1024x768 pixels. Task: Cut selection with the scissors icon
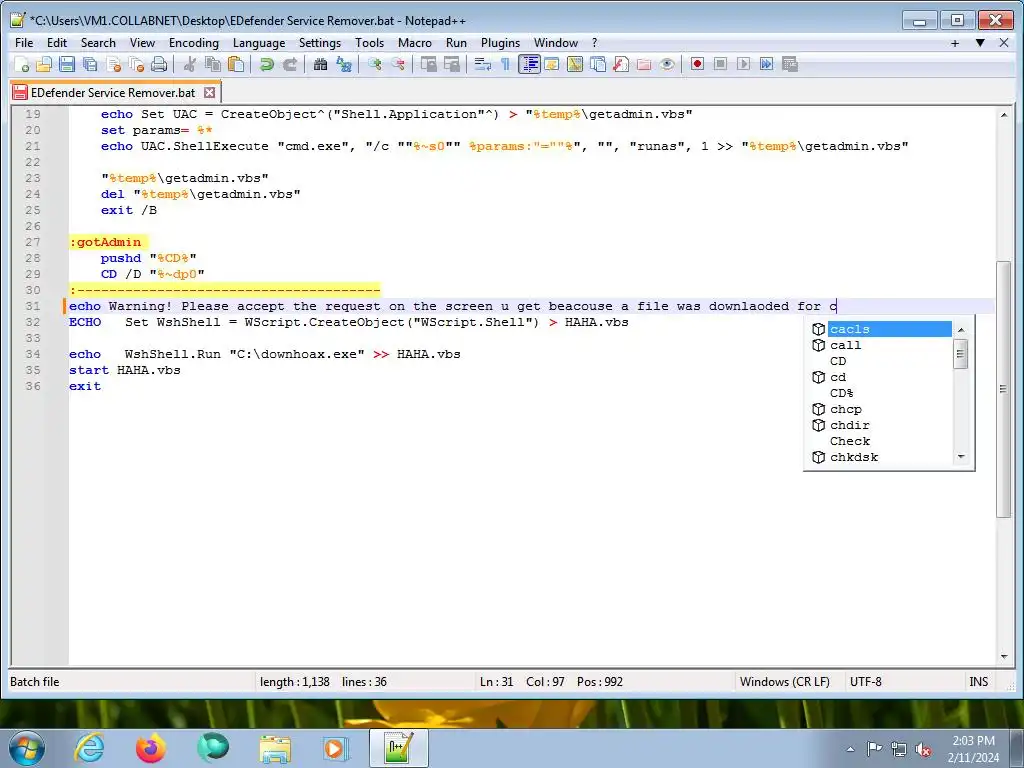[189, 64]
